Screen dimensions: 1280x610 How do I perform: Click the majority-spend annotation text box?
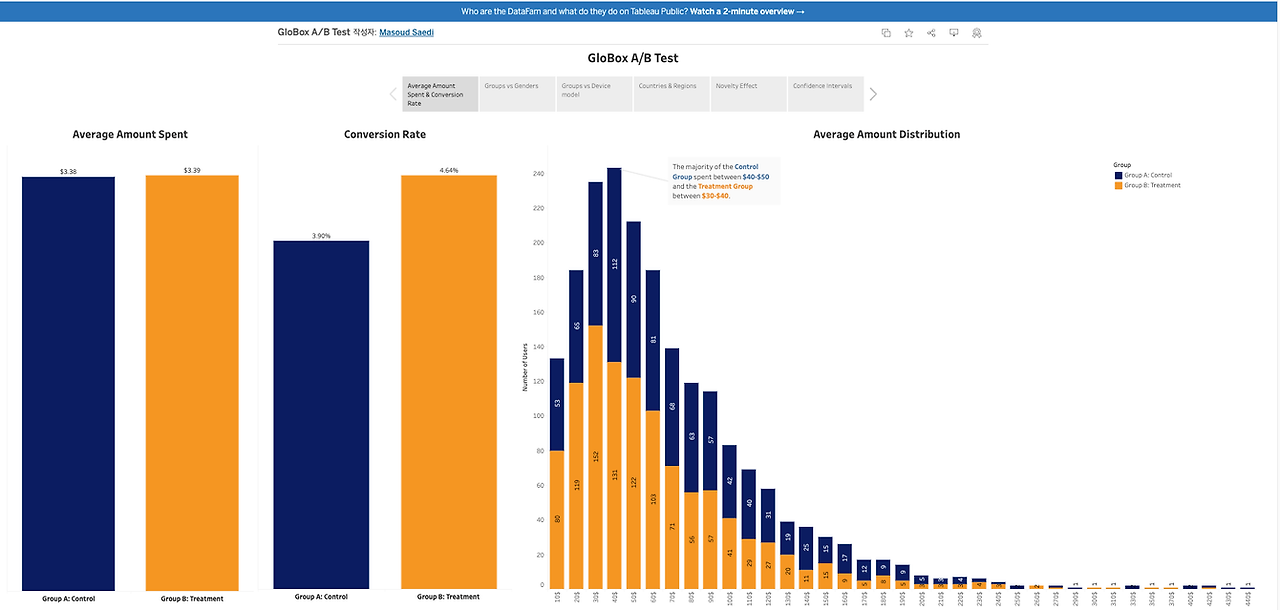click(723, 181)
